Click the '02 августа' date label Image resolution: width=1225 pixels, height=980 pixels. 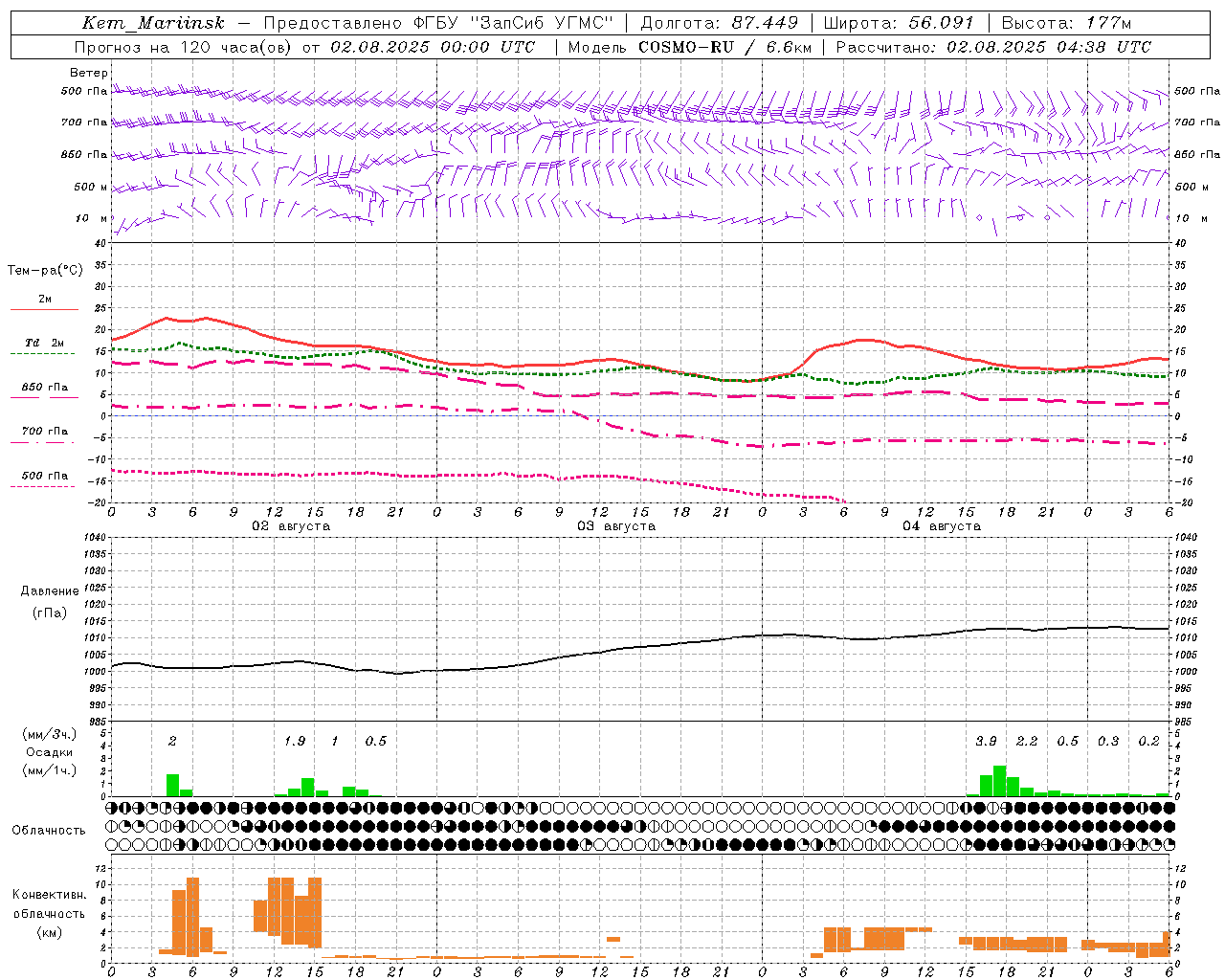click(291, 526)
